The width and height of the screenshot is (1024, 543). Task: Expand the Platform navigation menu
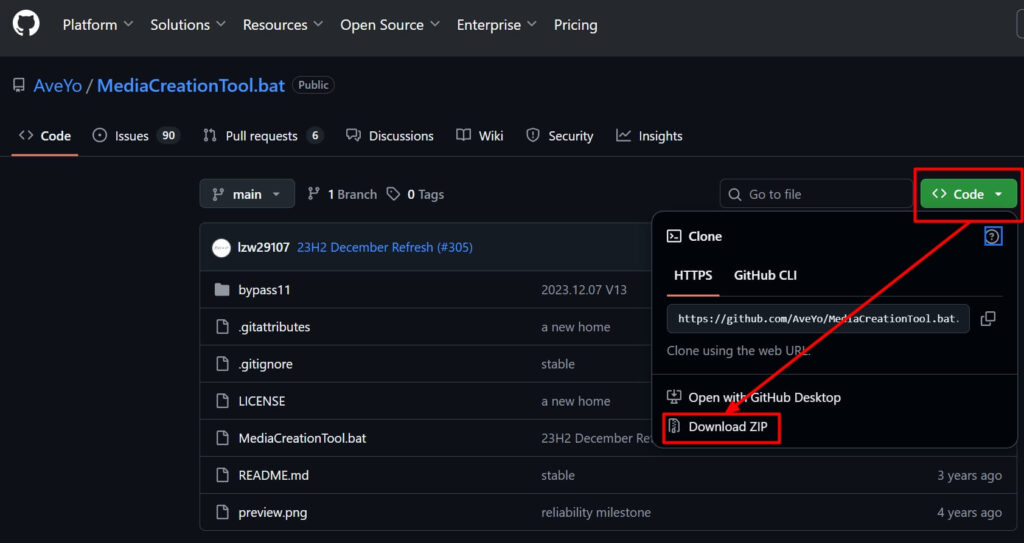(97, 25)
